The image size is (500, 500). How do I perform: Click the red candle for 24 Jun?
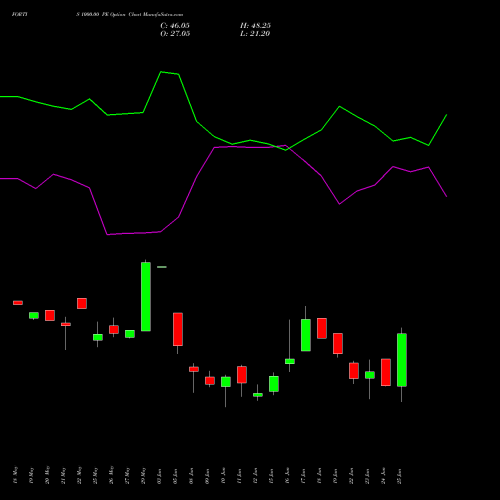tap(386, 372)
